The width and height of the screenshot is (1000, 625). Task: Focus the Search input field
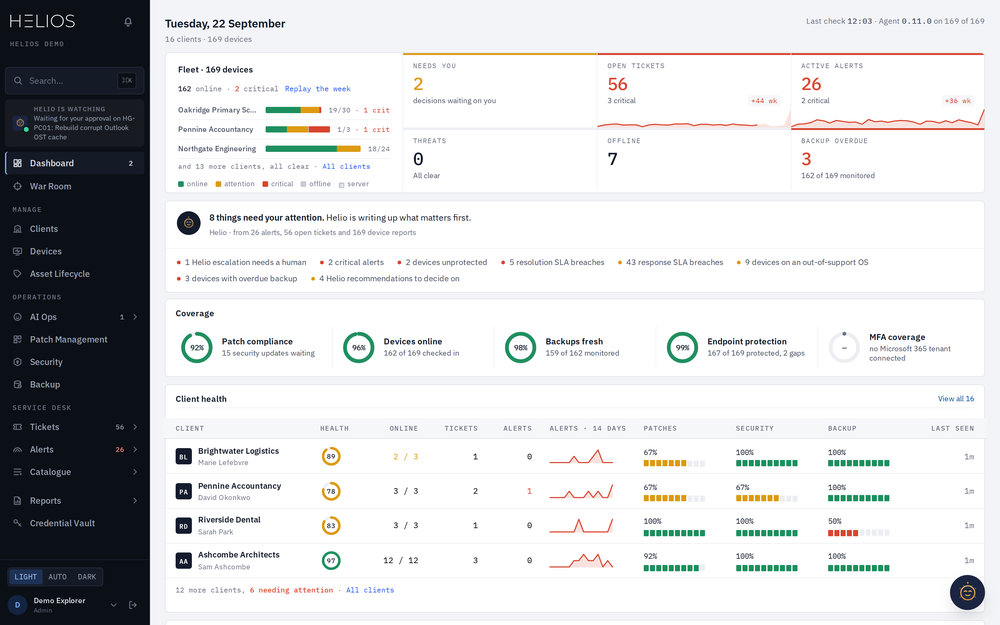coord(75,81)
